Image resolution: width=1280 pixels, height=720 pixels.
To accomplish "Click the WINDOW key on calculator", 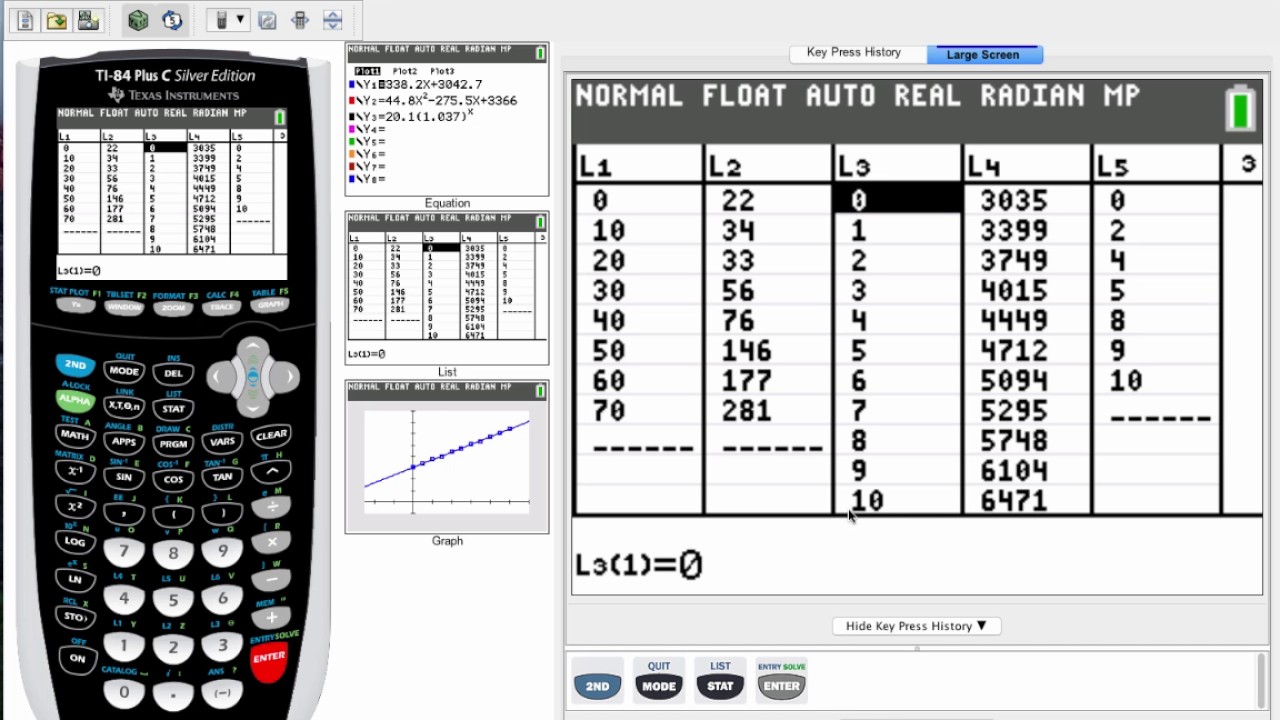I will click(124, 307).
